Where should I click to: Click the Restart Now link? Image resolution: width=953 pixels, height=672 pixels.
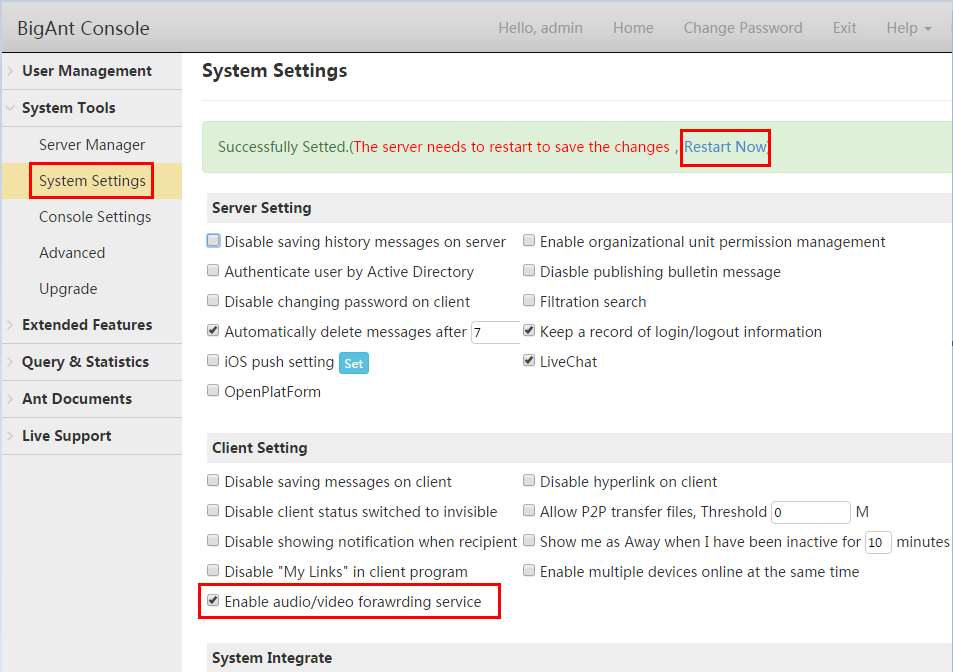[x=725, y=147]
